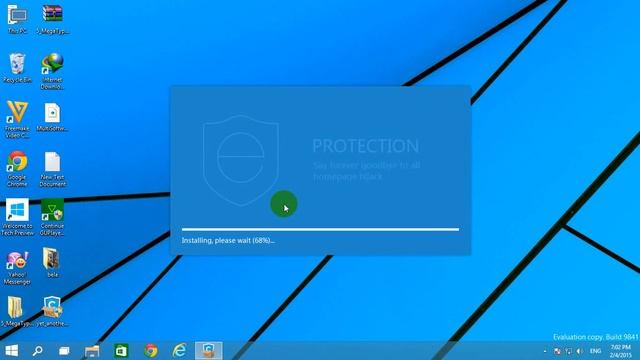Launch Internet Explorer from the taskbar
640x360 pixels.
(x=180, y=351)
